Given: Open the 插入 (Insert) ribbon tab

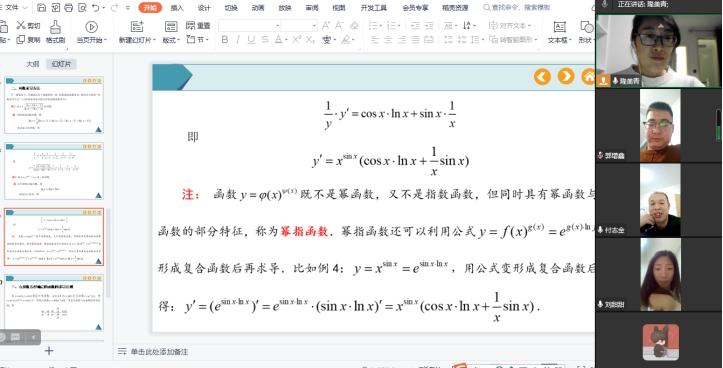Looking at the screenshot, I should click(177, 8).
